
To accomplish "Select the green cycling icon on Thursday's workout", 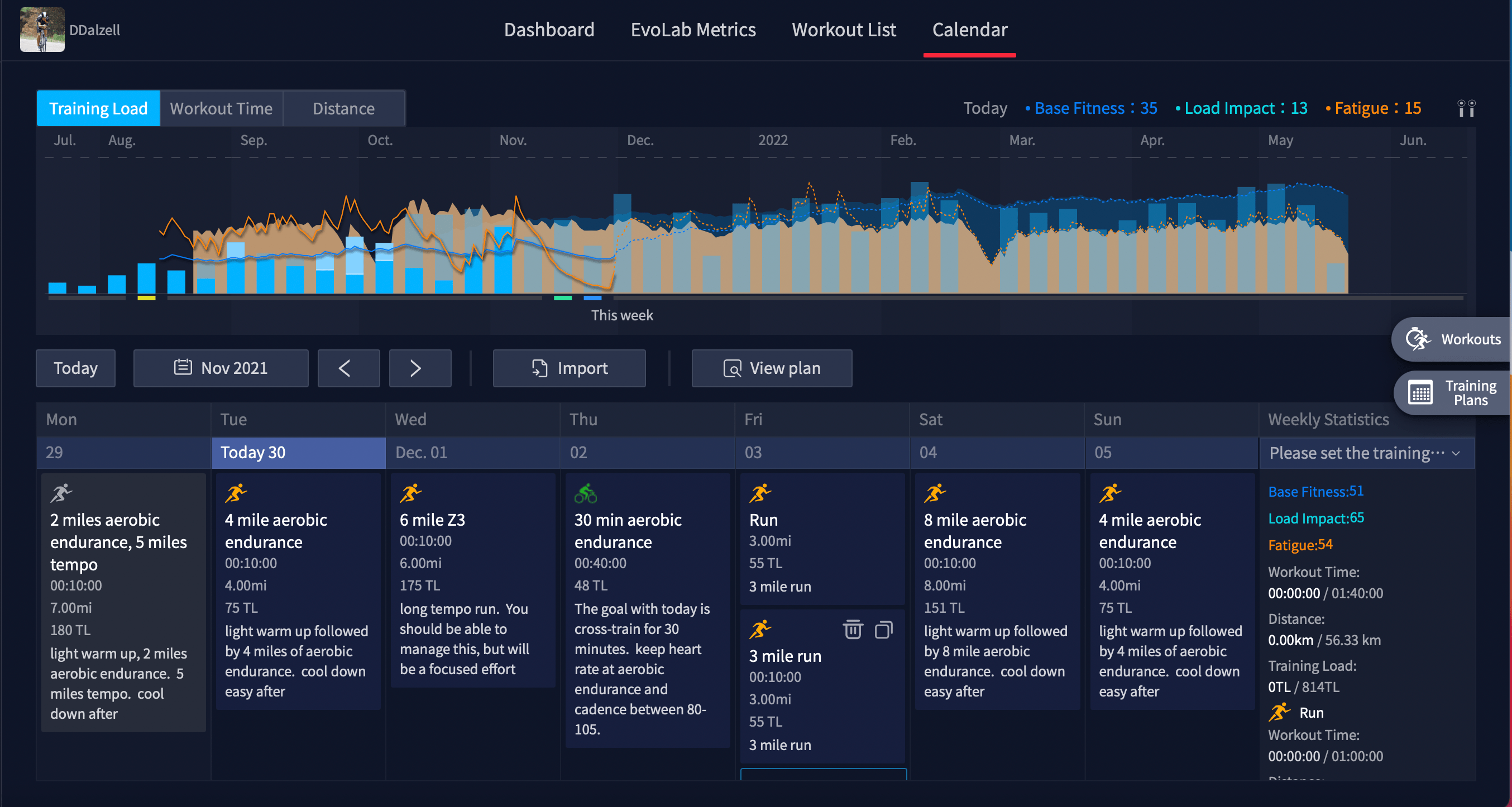I will point(585,493).
